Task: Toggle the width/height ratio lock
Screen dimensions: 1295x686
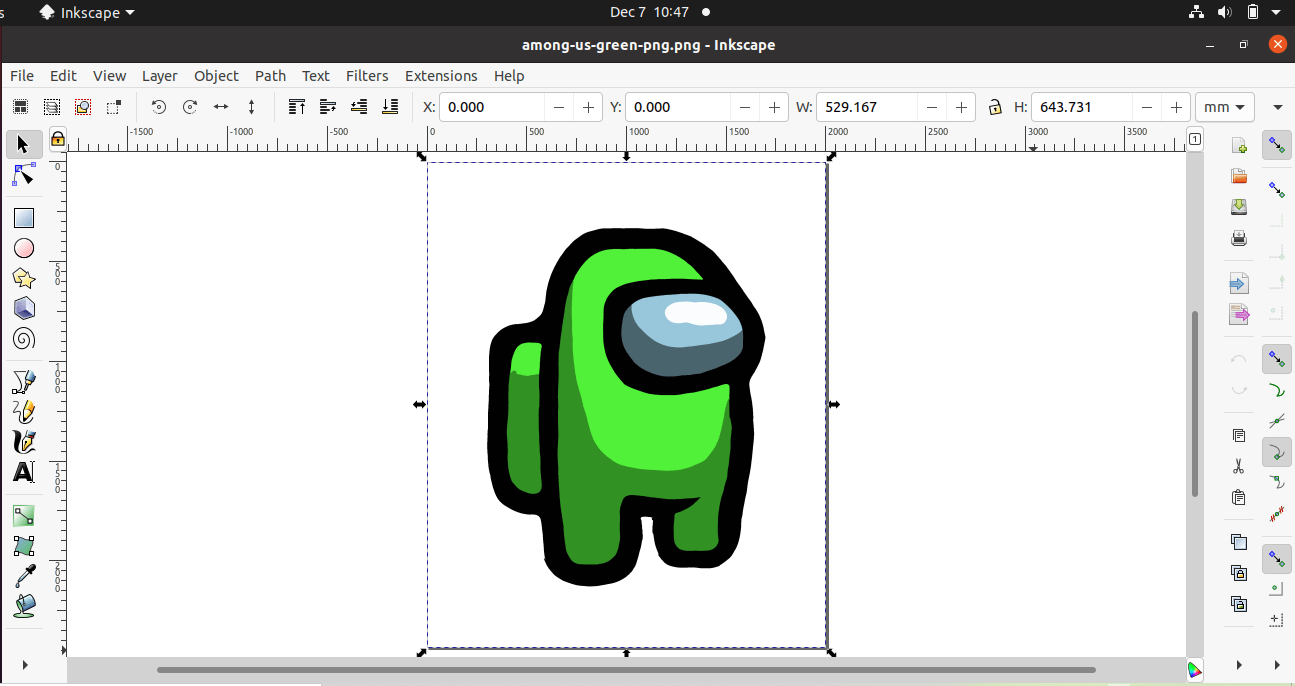Action: tap(994, 107)
